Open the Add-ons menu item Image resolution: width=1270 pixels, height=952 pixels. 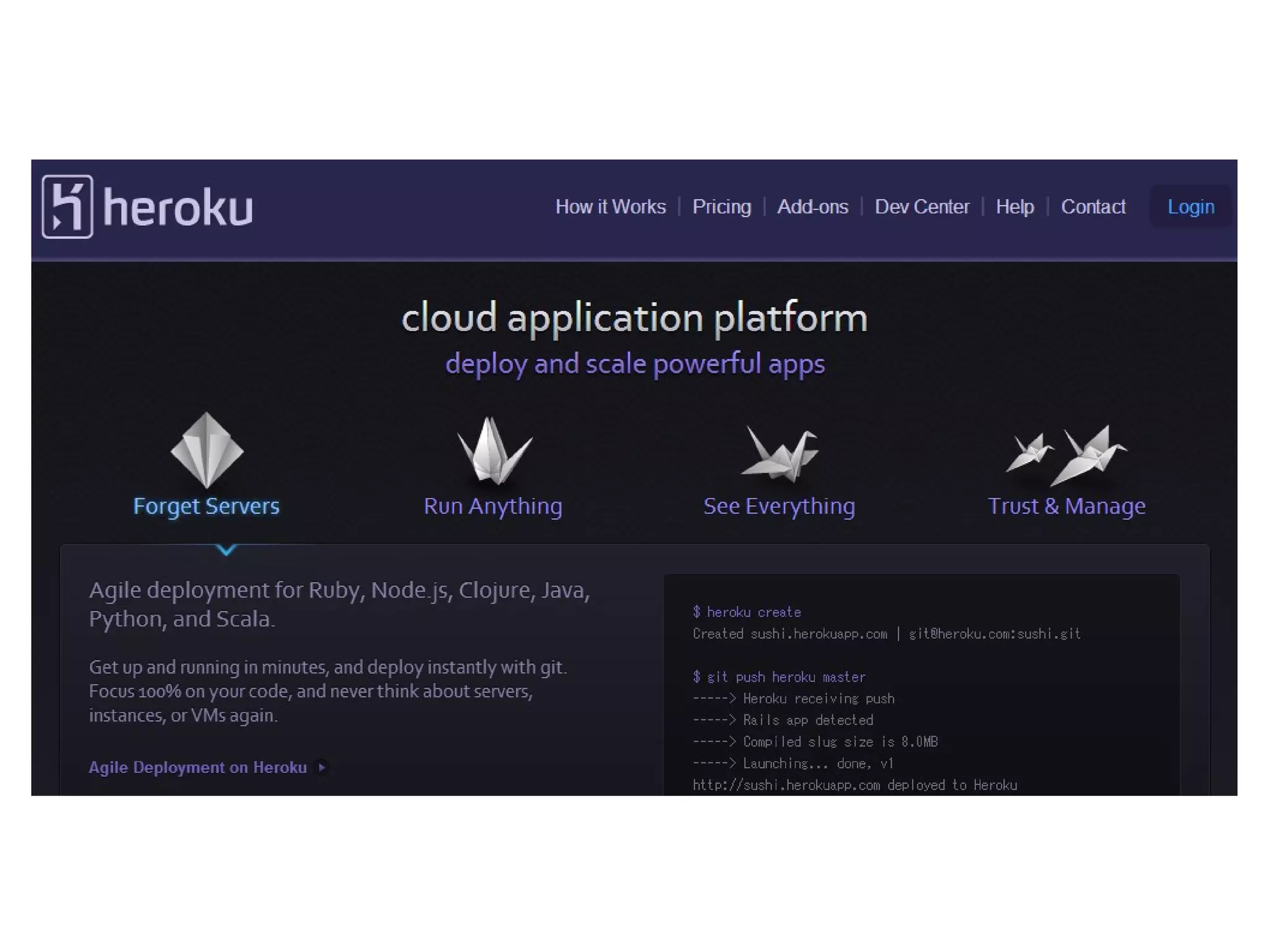pos(812,207)
